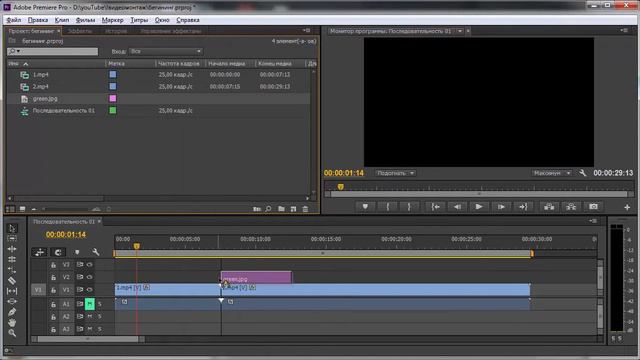Select the Zoom tool
640x360 pixels.
[12, 333]
